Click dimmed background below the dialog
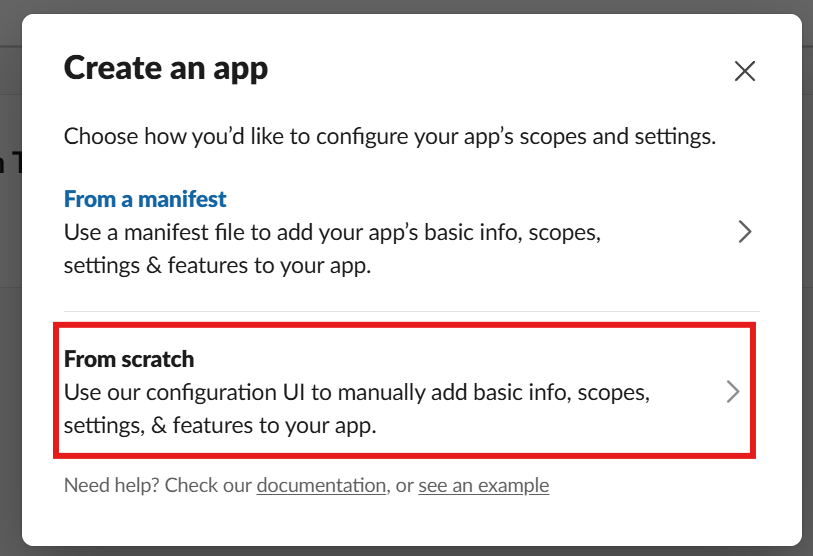813x556 pixels. (400, 551)
